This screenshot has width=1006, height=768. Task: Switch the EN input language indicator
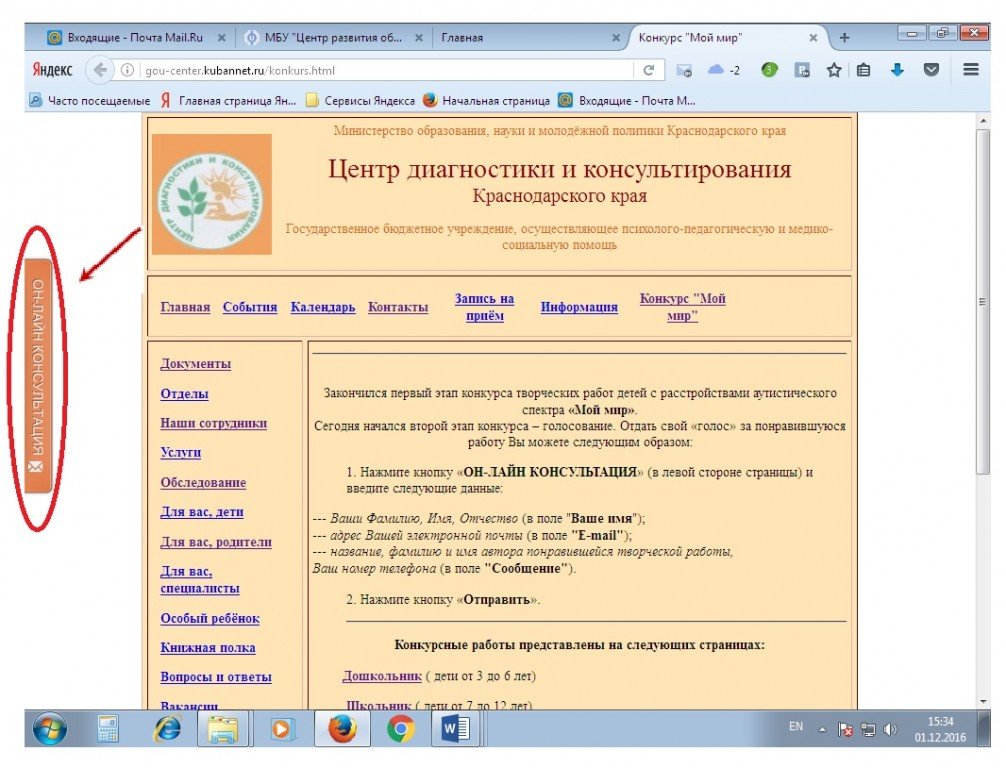pyautogui.click(x=796, y=727)
